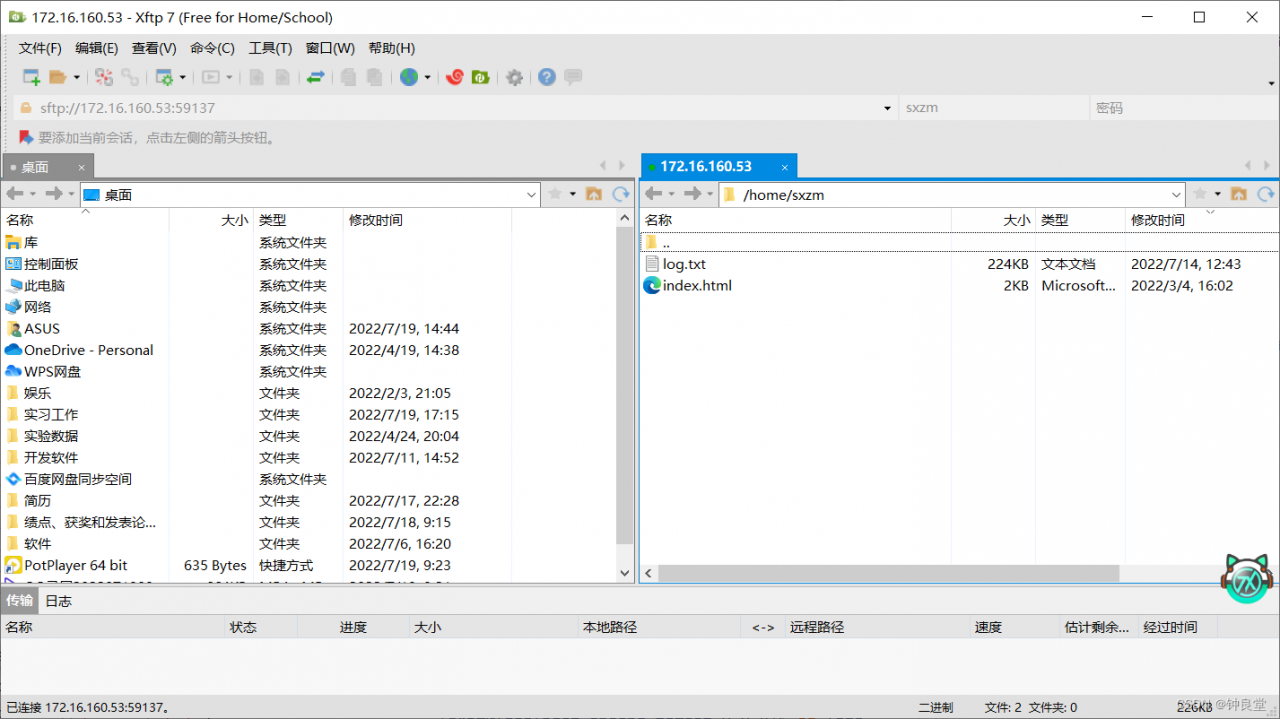Click the New Session toolbar icon
Screen dimensions: 1280x719
pyautogui.click(x=31, y=77)
